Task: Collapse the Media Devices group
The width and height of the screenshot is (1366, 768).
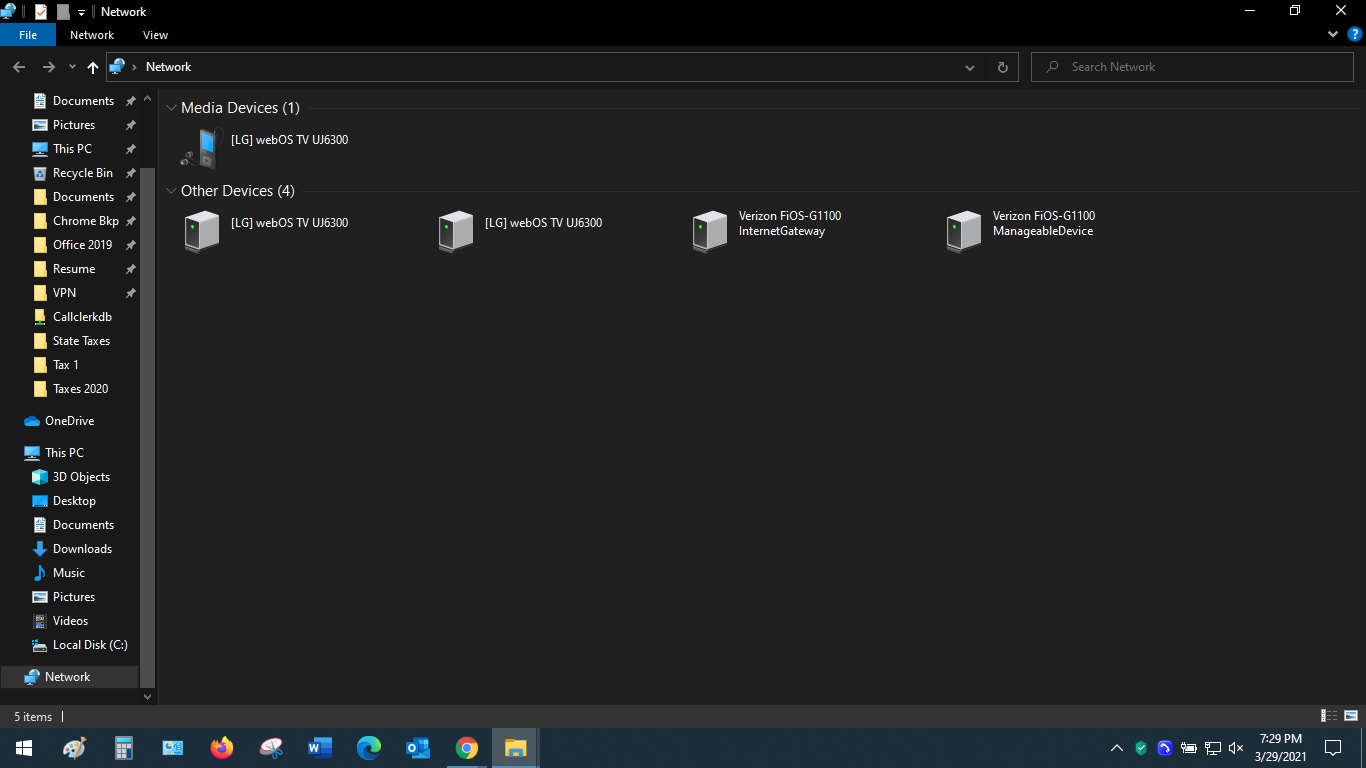Action: (x=171, y=108)
